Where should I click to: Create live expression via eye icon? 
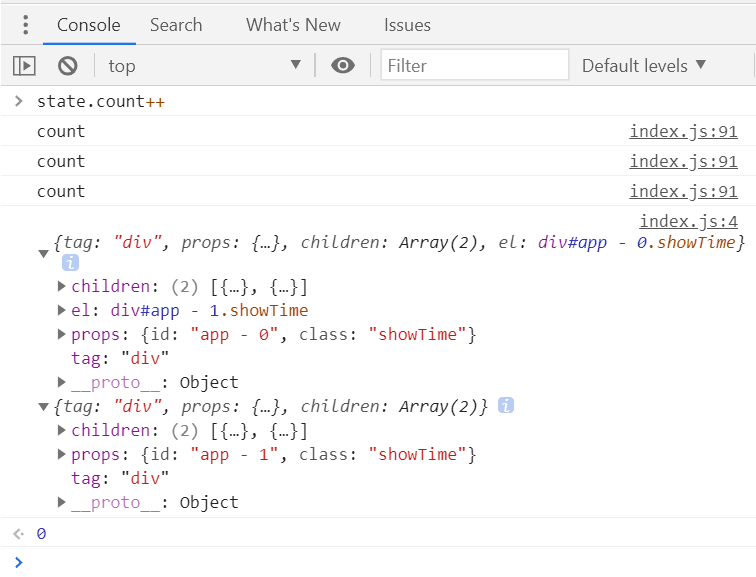tap(343, 65)
